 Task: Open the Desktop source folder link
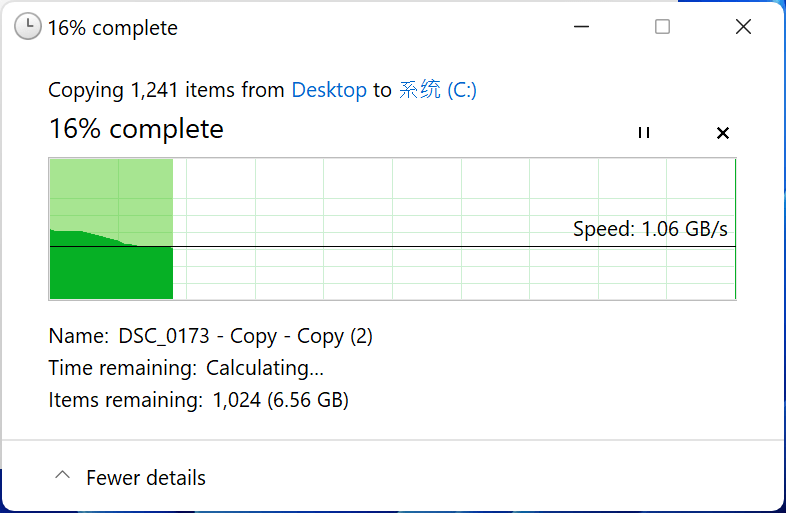pyautogui.click(x=329, y=90)
